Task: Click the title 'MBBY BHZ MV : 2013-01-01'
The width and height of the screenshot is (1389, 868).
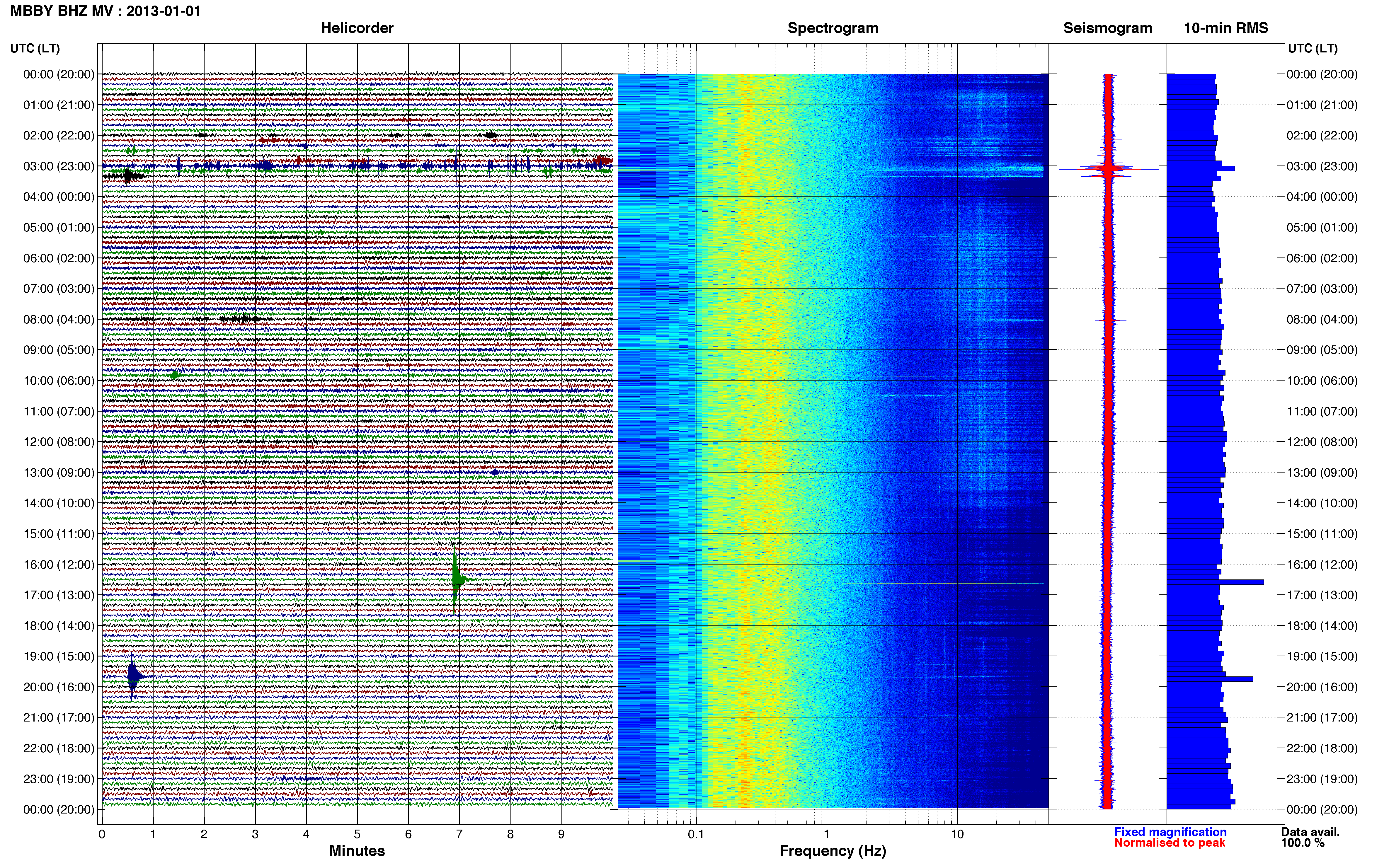Action: coord(106,11)
